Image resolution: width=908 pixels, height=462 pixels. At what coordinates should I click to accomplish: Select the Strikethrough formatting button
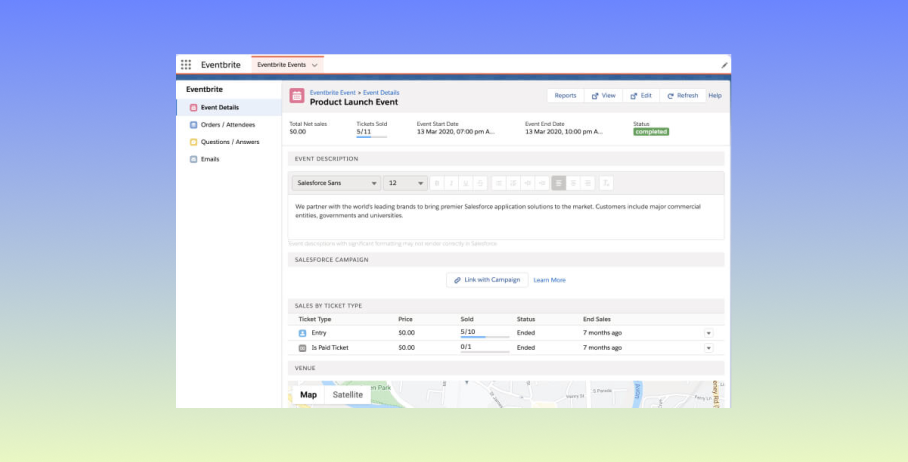coord(479,183)
